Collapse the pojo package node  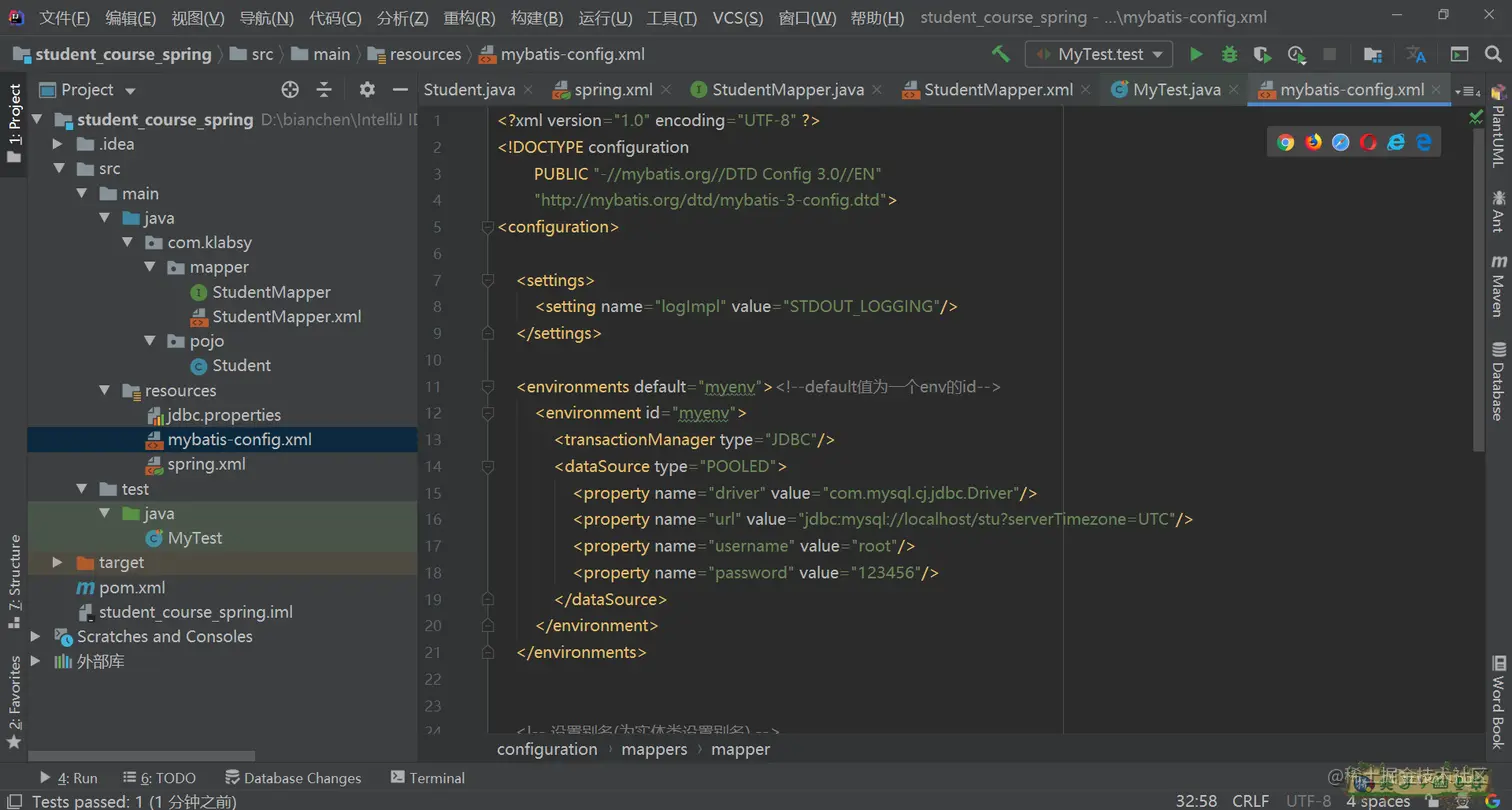point(150,341)
